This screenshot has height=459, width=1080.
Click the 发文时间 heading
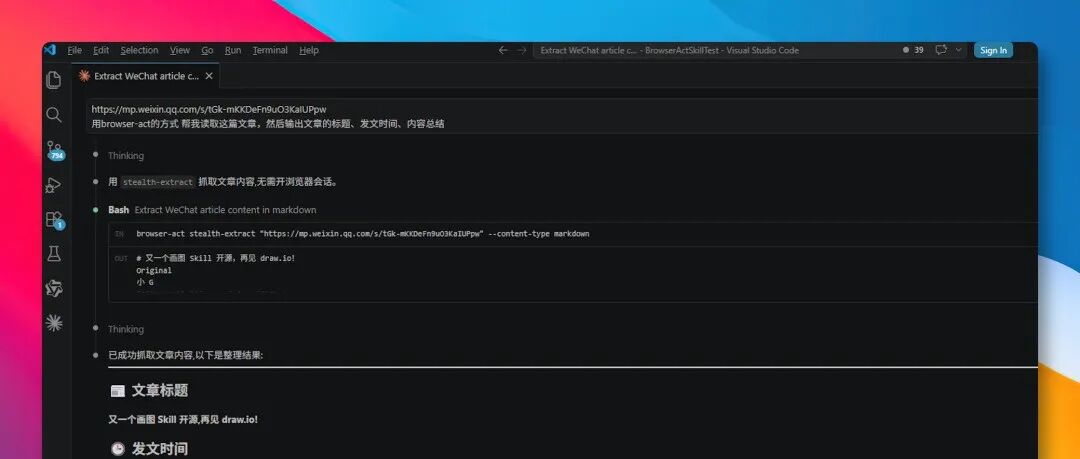(x=160, y=449)
